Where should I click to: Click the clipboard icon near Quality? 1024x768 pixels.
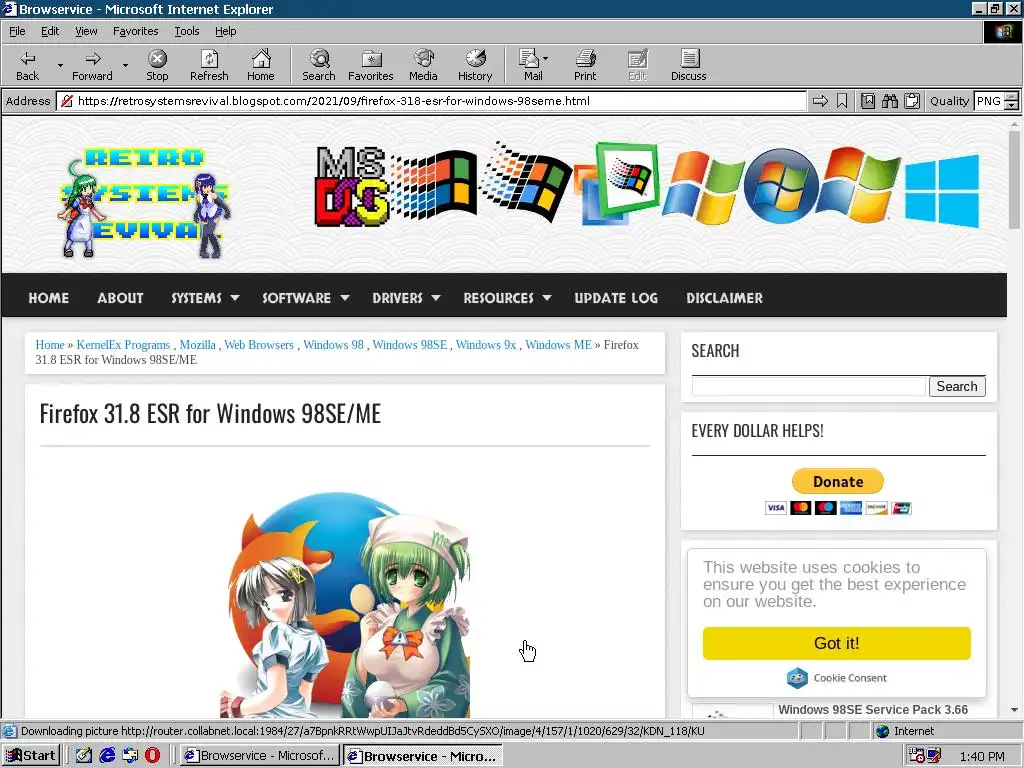(912, 101)
